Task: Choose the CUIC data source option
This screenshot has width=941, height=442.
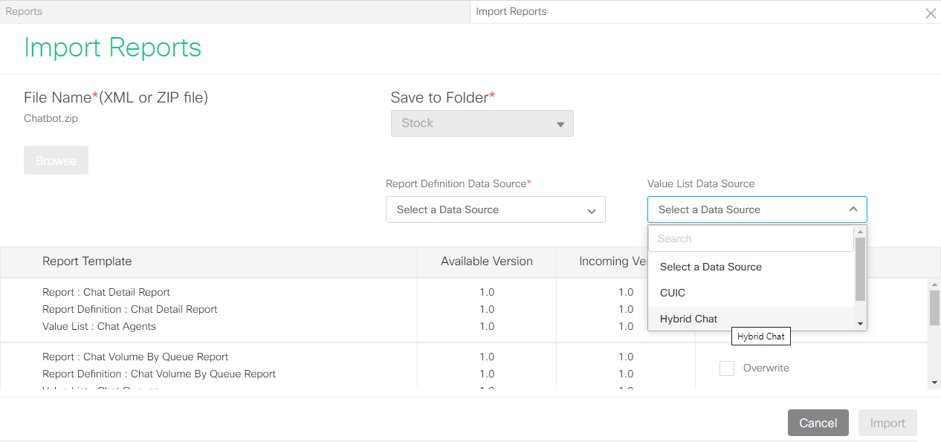Action: pyautogui.click(x=673, y=293)
